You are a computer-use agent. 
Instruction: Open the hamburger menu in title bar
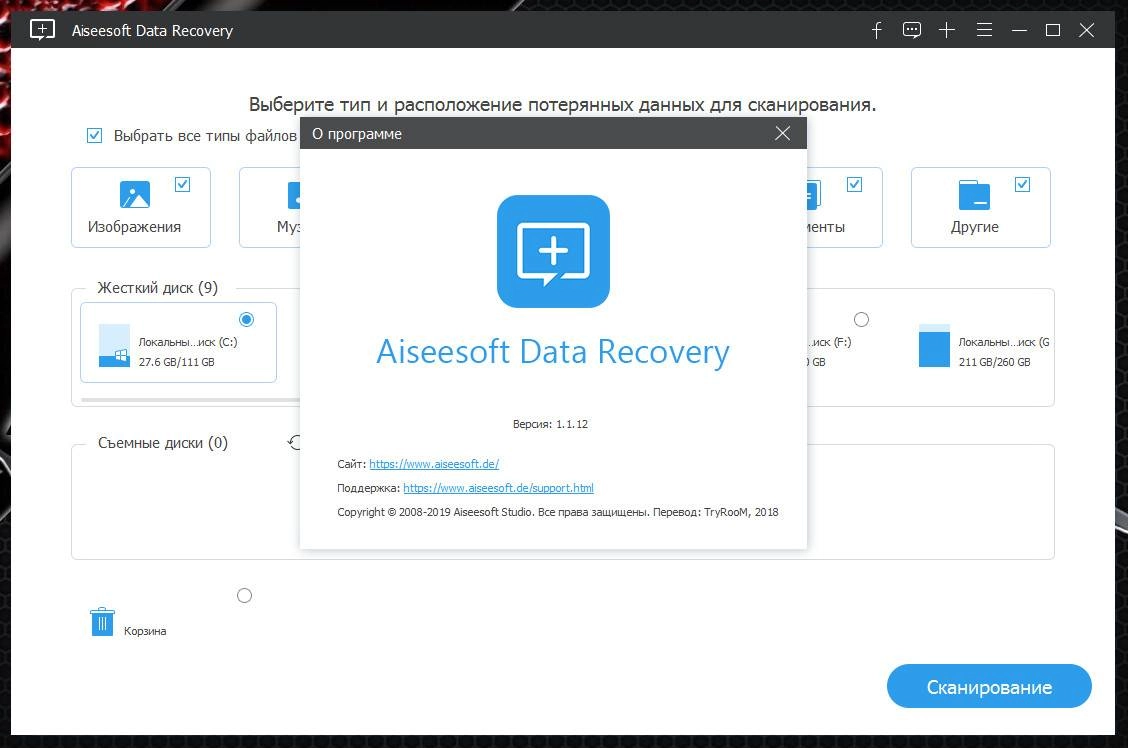(x=984, y=29)
